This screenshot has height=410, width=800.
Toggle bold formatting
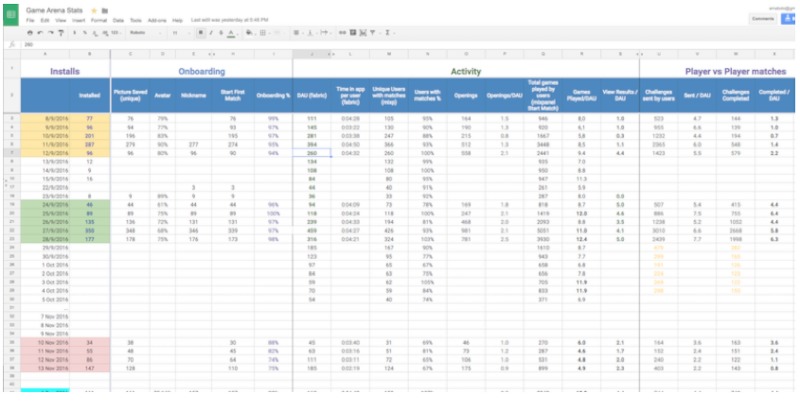[201, 33]
